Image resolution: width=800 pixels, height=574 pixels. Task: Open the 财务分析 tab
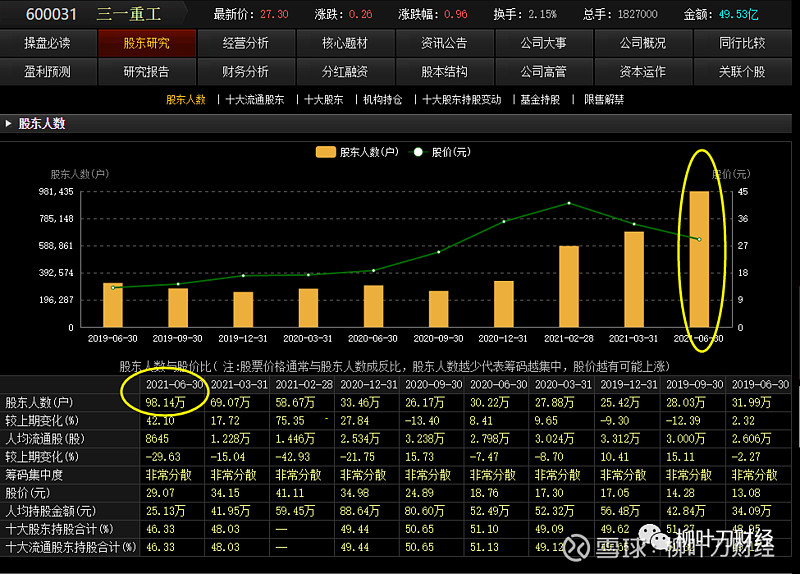pos(245,71)
